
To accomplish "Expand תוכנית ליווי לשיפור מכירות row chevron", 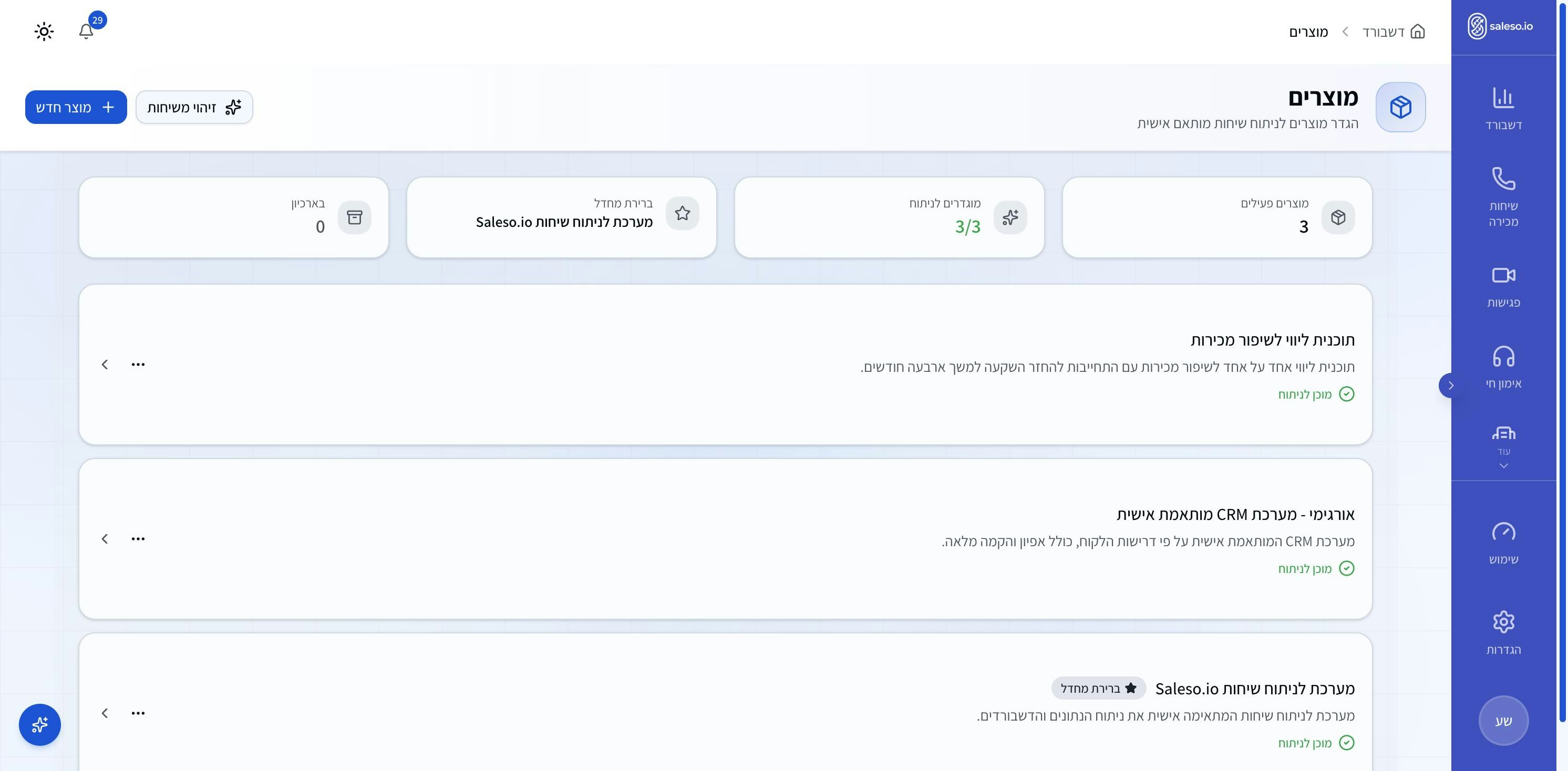I will pos(105,364).
